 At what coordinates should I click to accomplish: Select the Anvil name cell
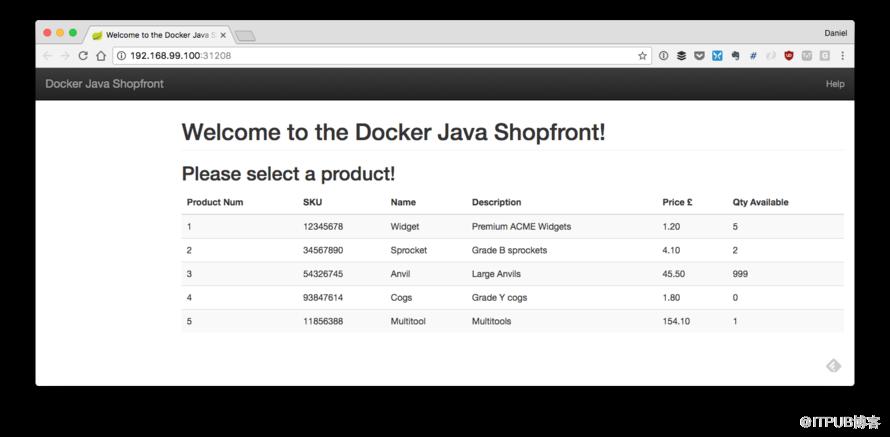(400, 274)
